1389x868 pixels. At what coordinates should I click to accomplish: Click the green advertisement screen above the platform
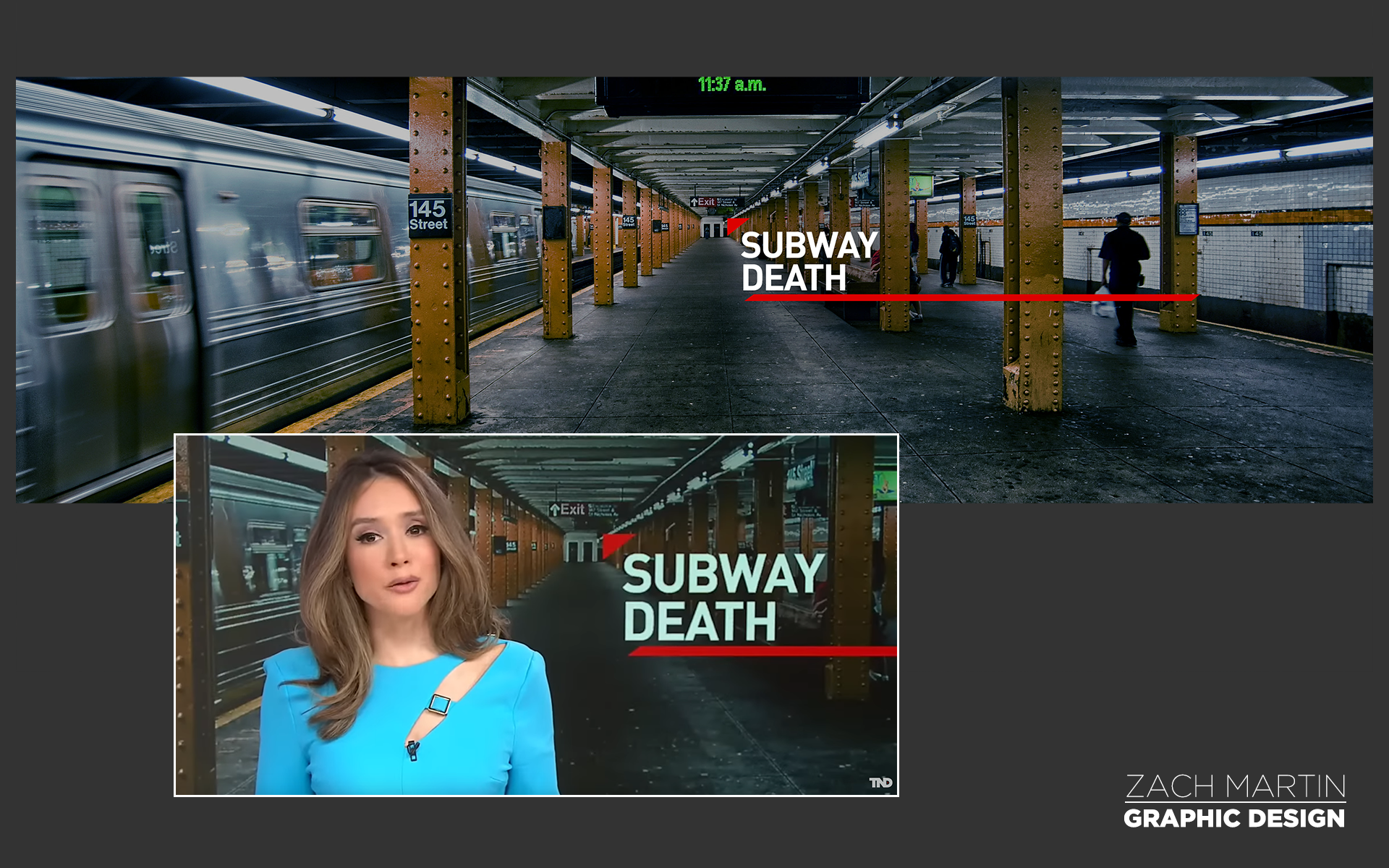pos(921,185)
